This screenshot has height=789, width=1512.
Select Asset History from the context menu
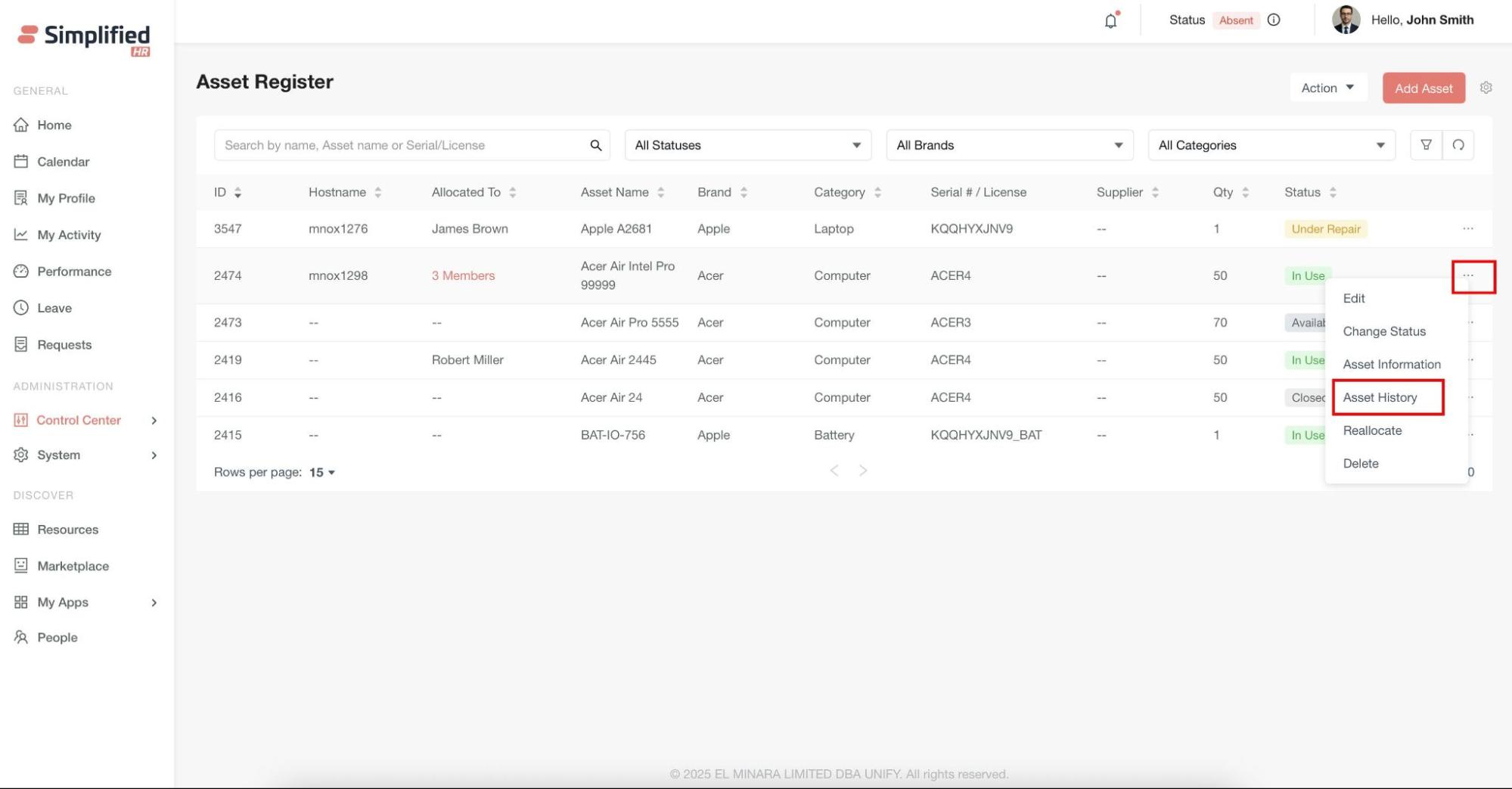1380,398
